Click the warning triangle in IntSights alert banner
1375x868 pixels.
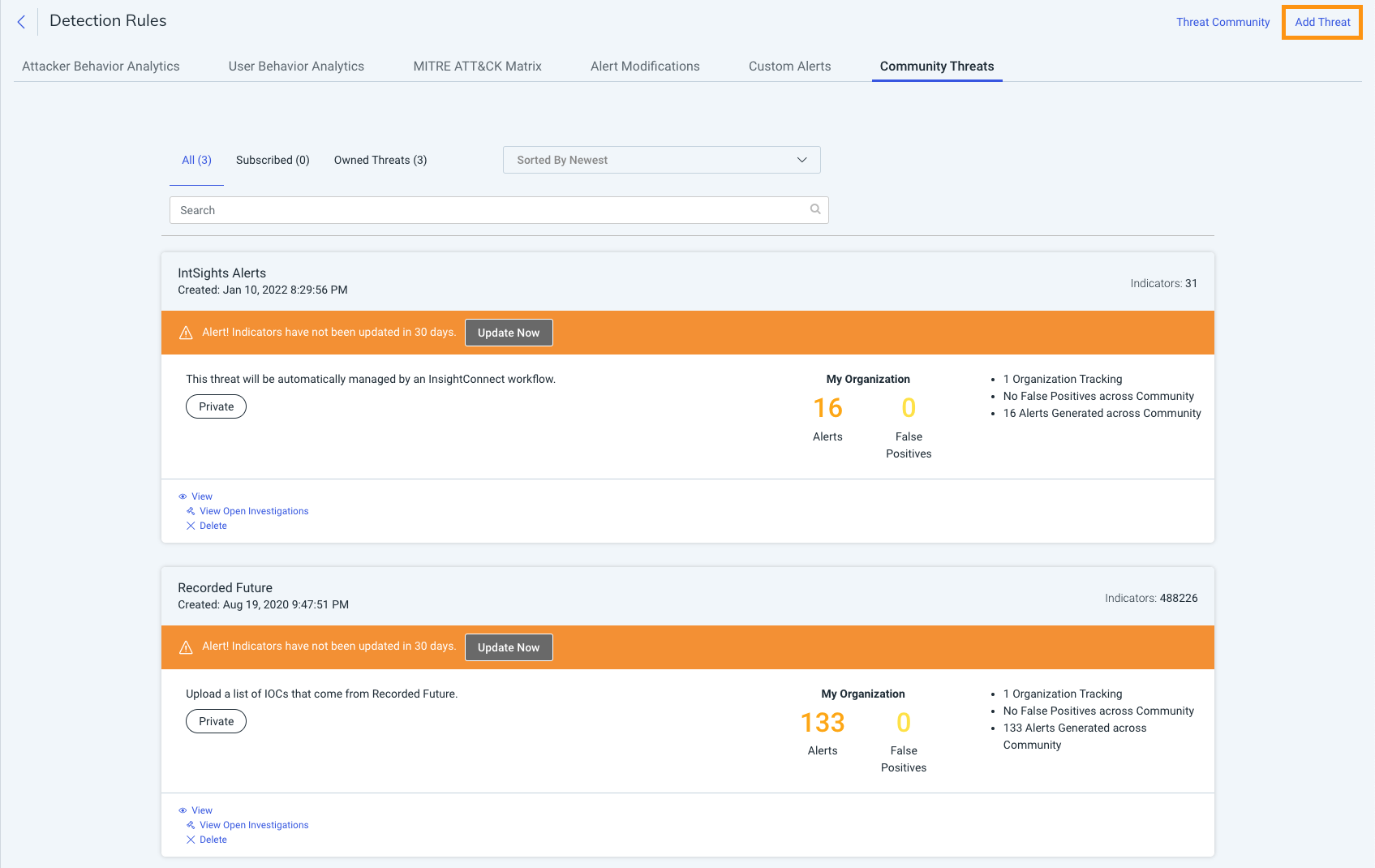point(186,333)
